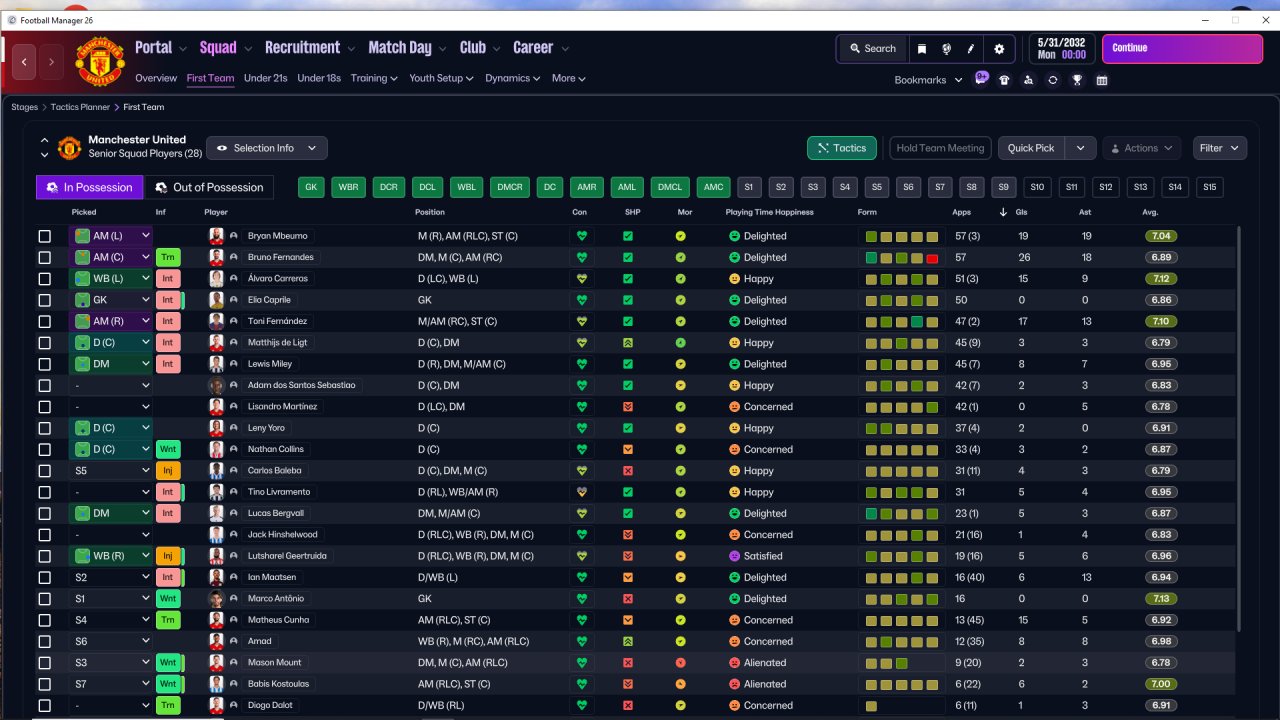Click Bryan Mbeumo's player portrait icon
Viewport: 1280px width, 720px height.
(216, 236)
